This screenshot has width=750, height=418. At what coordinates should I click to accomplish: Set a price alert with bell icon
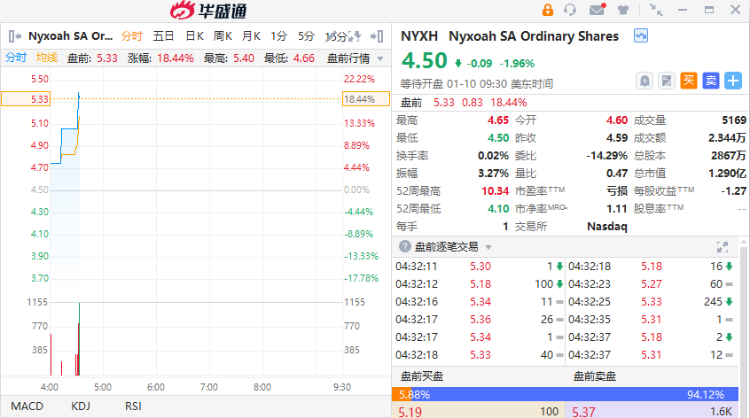[x=644, y=81]
